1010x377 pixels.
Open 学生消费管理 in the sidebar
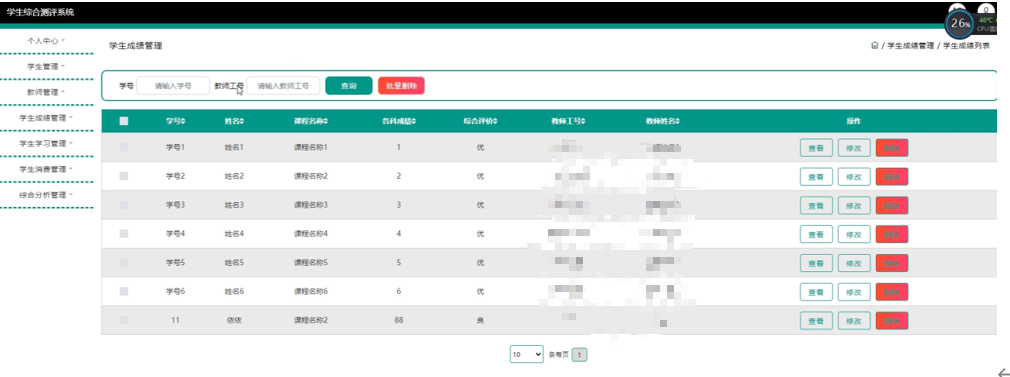coord(46,169)
